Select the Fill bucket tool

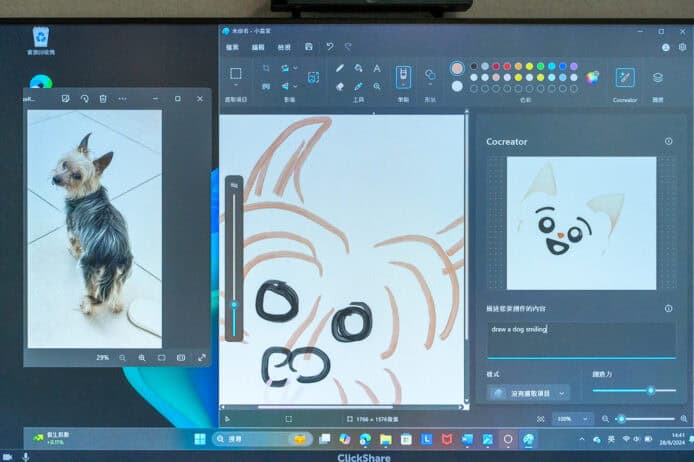pos(358,68)
